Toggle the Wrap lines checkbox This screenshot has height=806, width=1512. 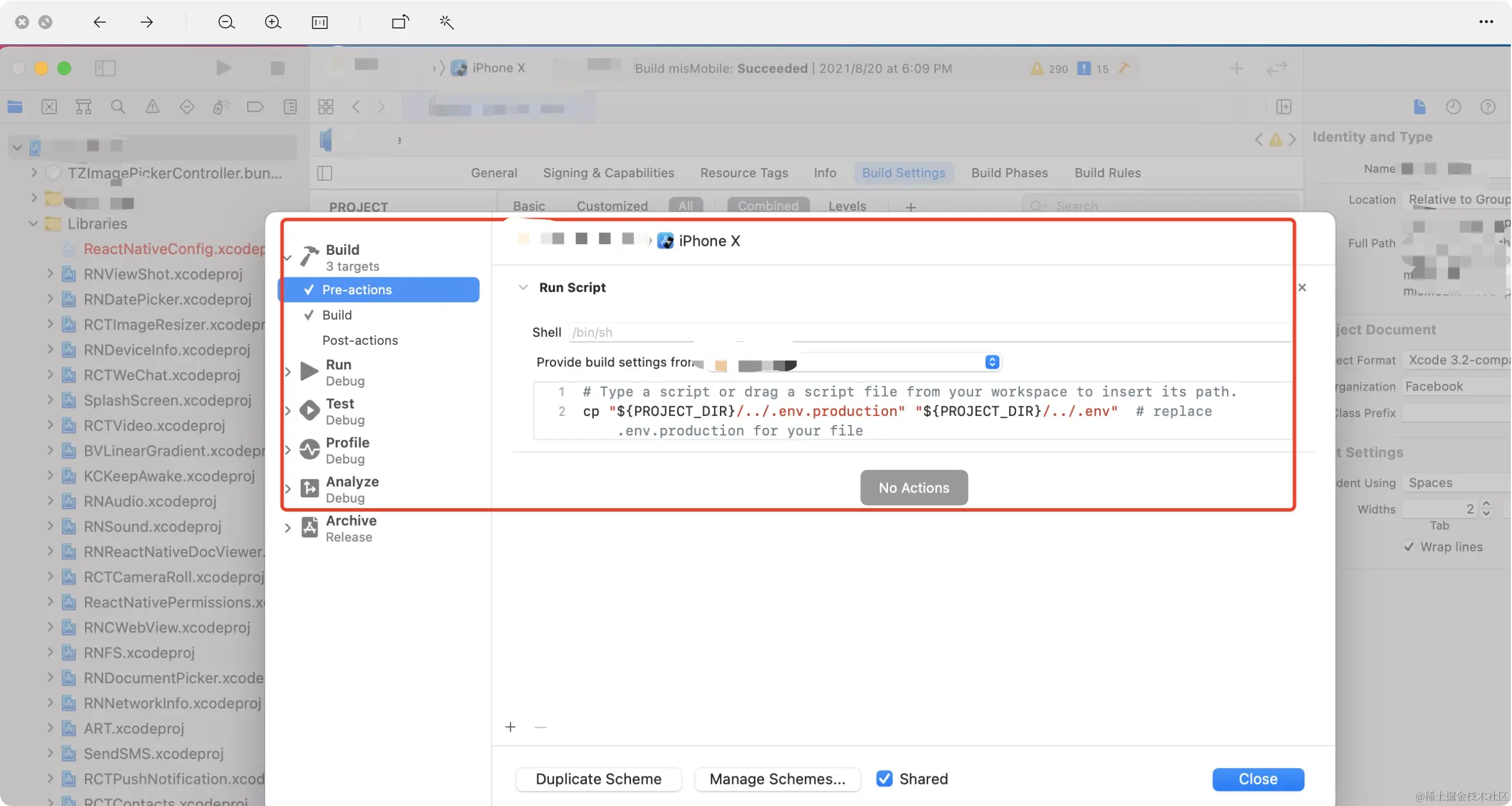[x=1408, y=547]
